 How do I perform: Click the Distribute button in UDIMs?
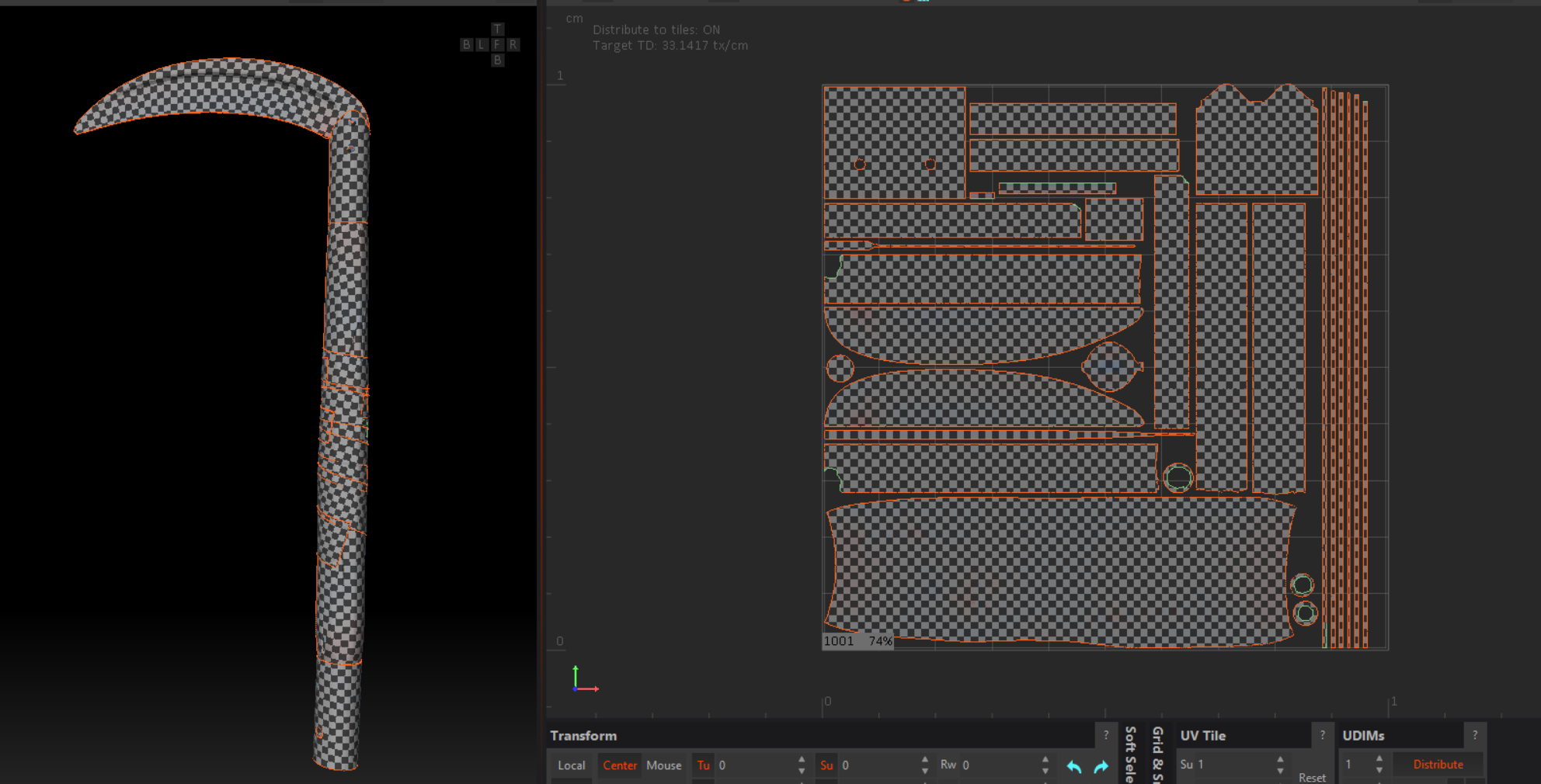(x=1438, y=765)
